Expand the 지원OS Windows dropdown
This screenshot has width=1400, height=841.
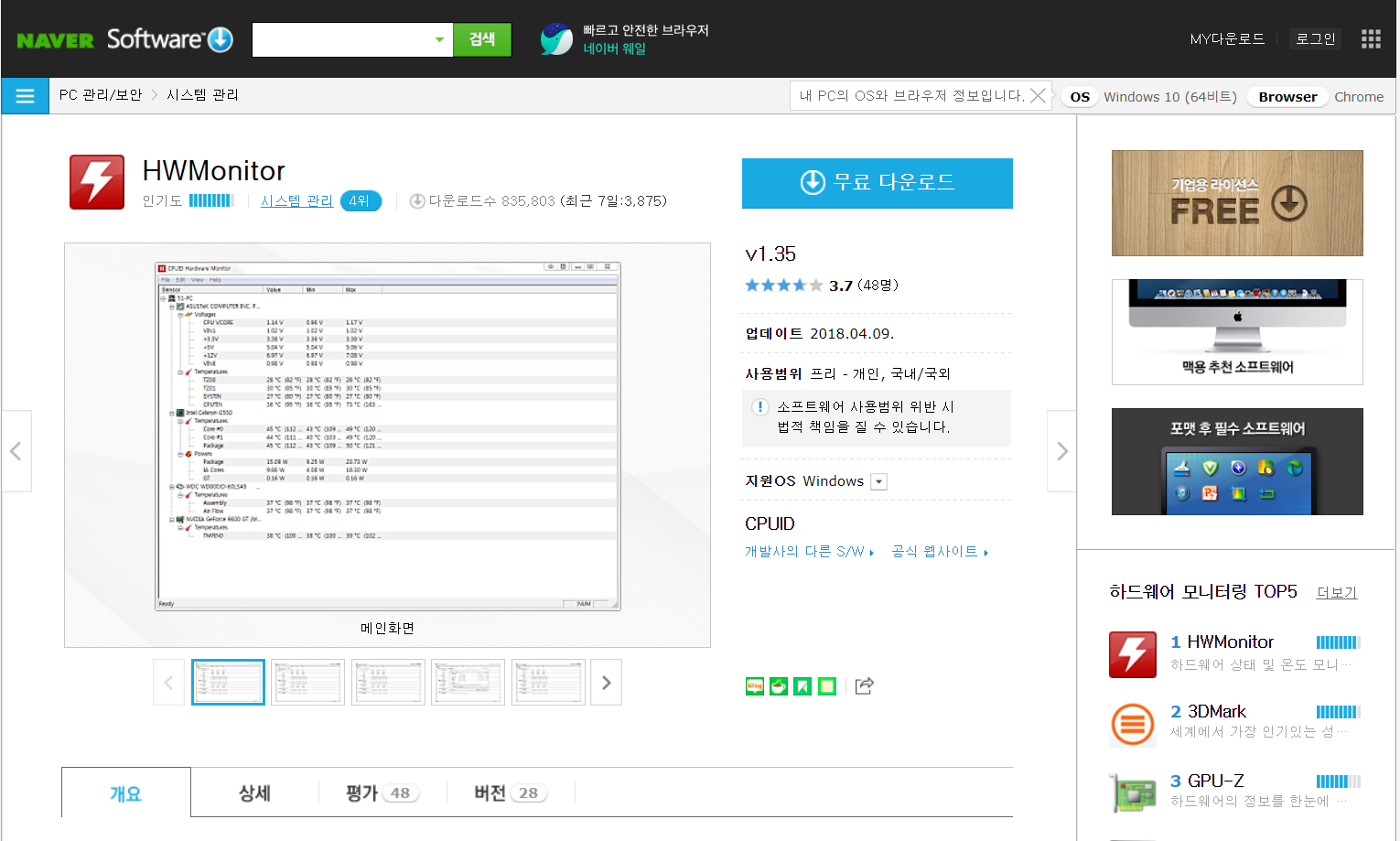click(878, 481)
